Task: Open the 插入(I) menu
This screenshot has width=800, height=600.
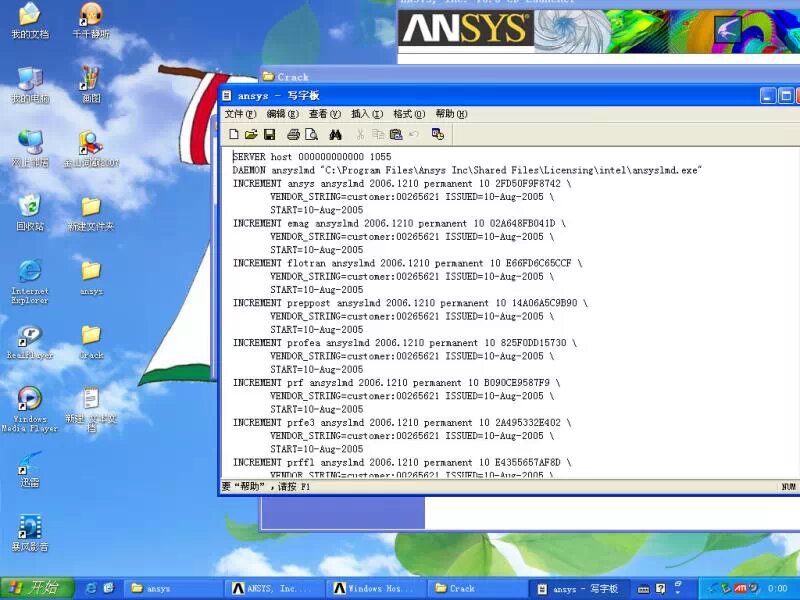Action: 366,114
